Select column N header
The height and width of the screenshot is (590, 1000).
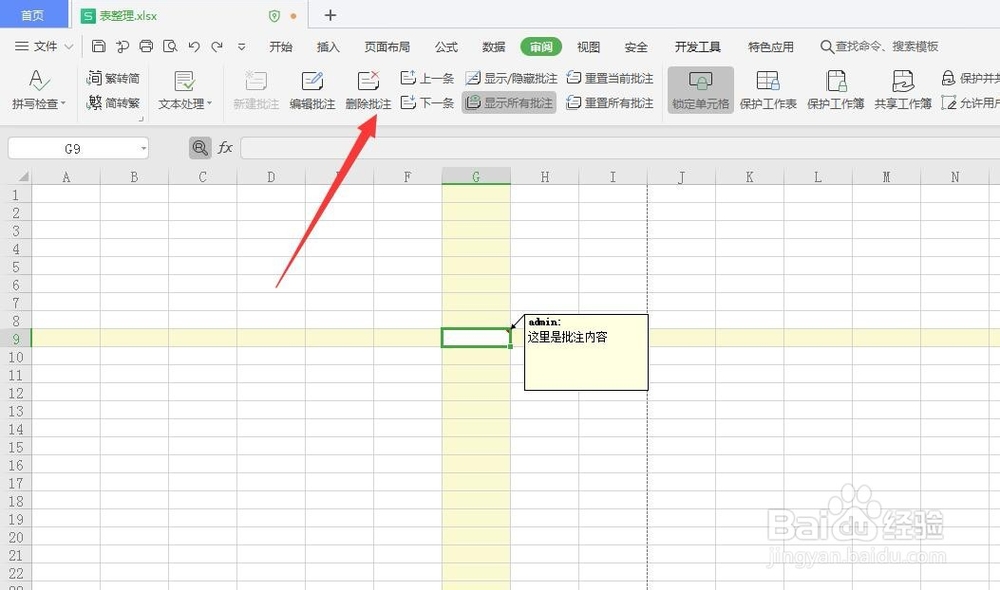coord(955,177)
